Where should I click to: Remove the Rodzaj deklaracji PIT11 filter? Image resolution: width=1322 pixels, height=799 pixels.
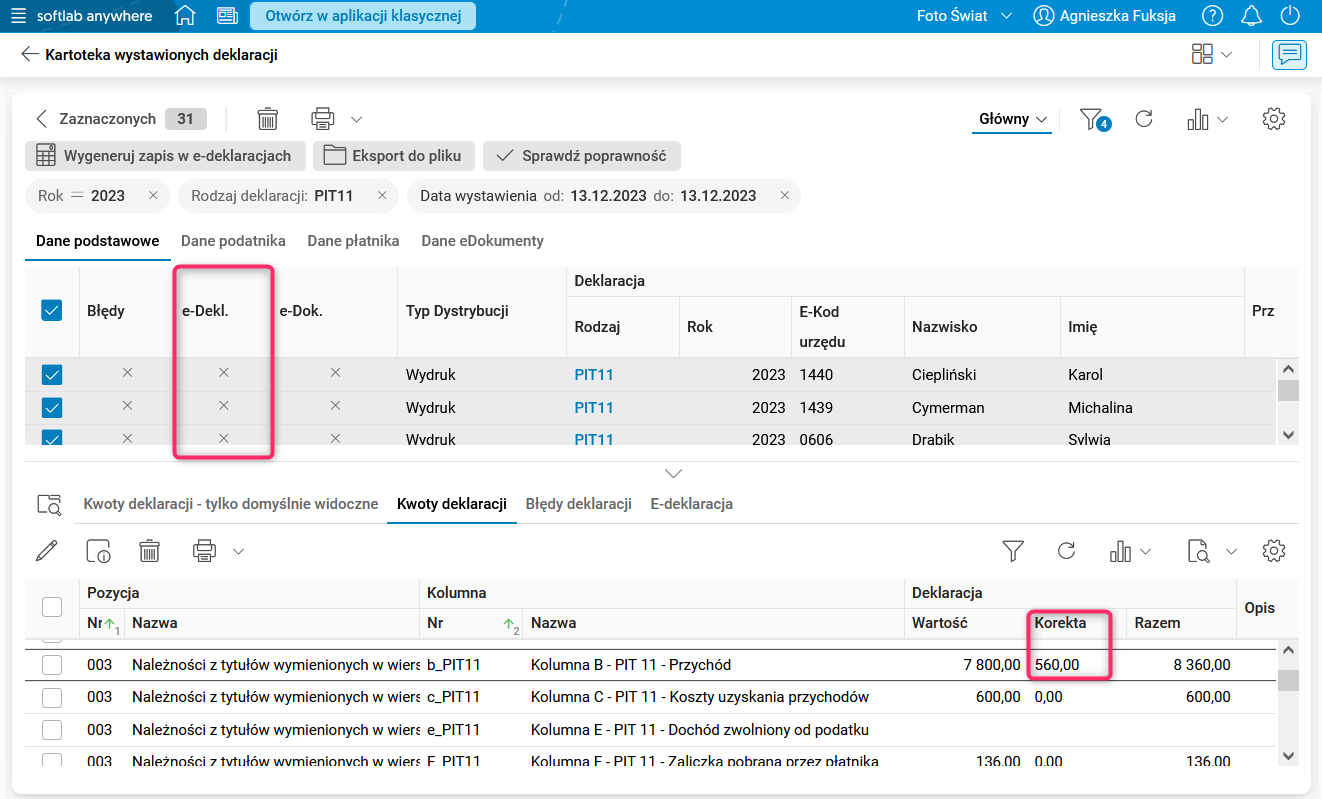[382, 196]
